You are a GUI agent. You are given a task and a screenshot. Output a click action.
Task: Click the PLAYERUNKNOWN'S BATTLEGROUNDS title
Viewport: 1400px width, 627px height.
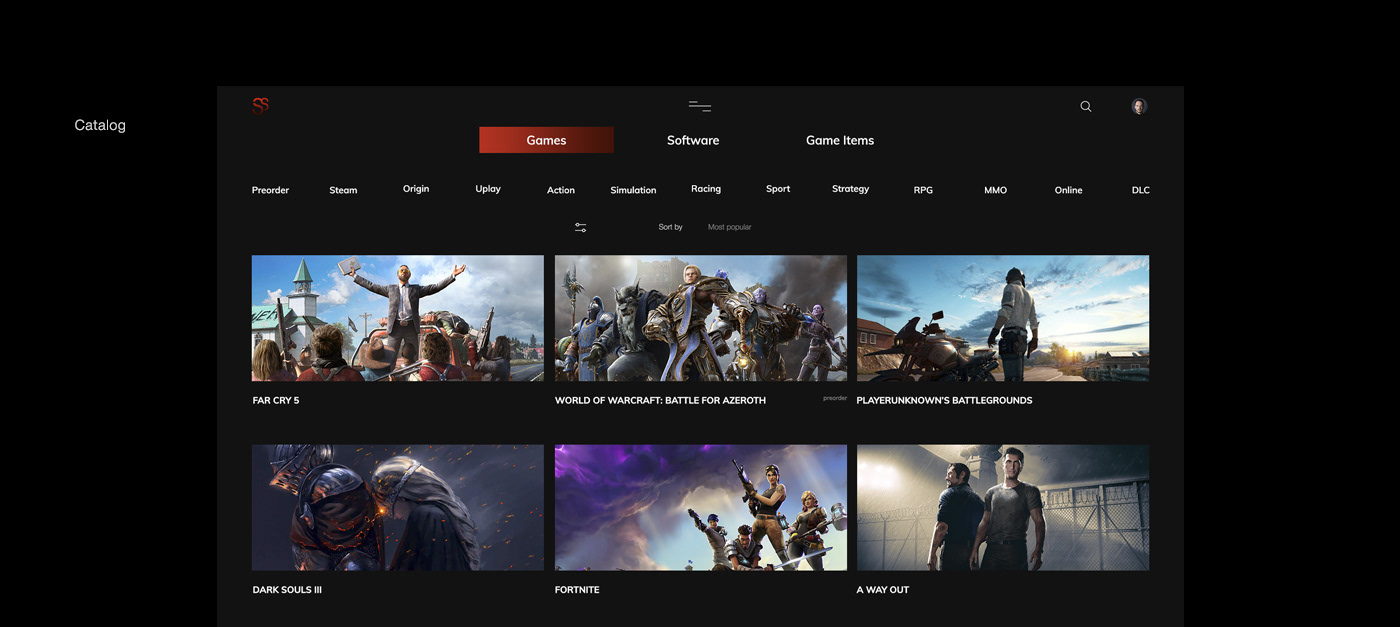tap(944, 400)
